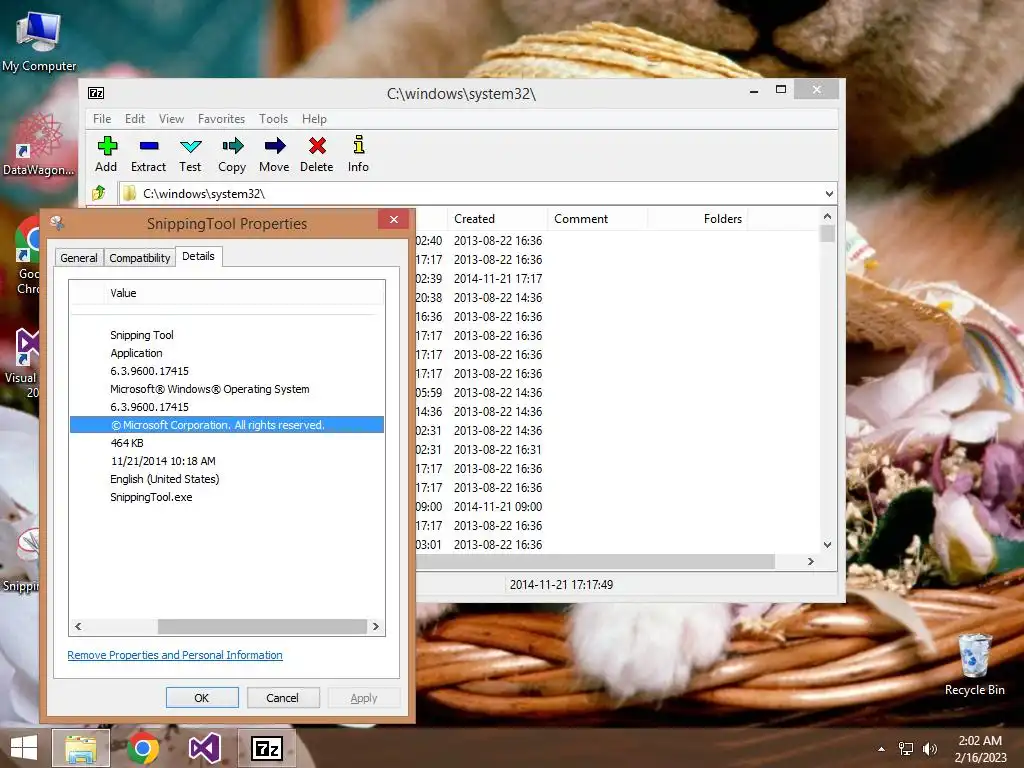Show hidden tray icons arrow

click(882, 749)
